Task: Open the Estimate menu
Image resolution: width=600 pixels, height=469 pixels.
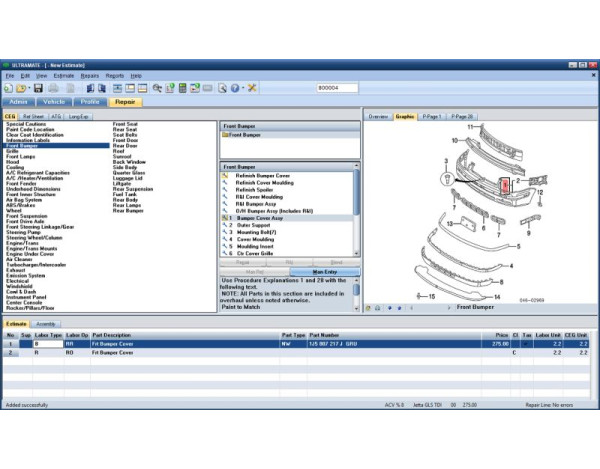Action: point(64,75)
